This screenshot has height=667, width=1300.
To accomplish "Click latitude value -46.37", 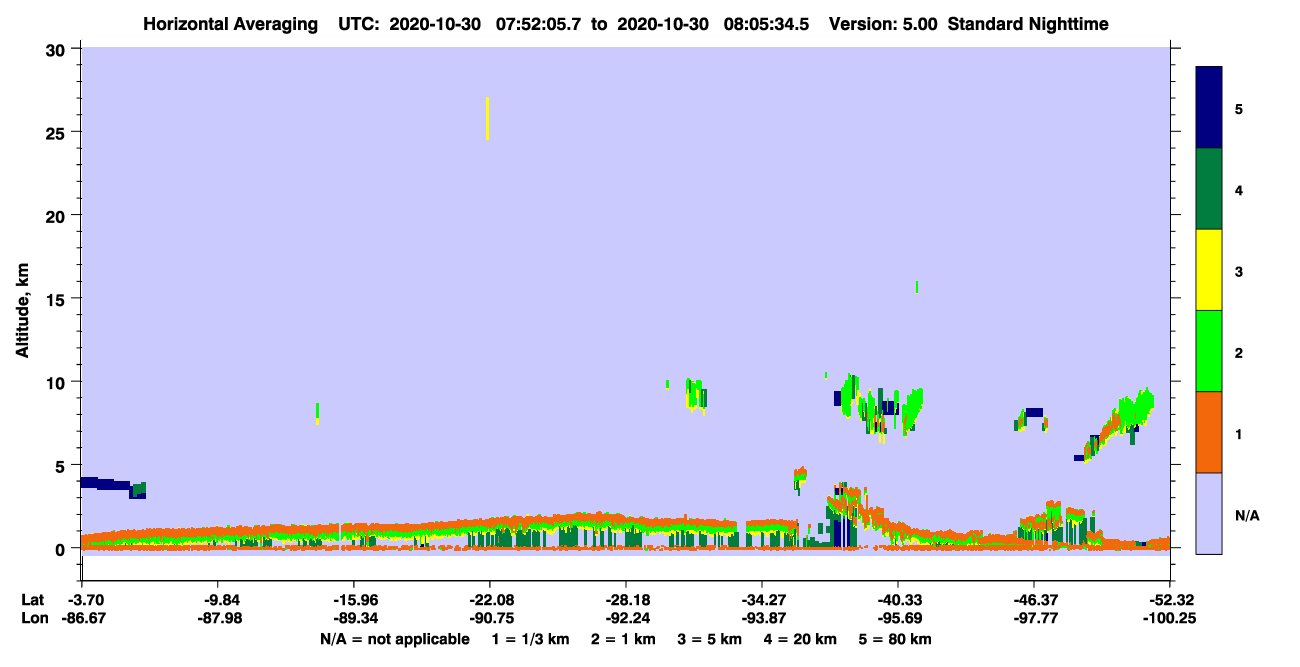I will point(1034,600).
